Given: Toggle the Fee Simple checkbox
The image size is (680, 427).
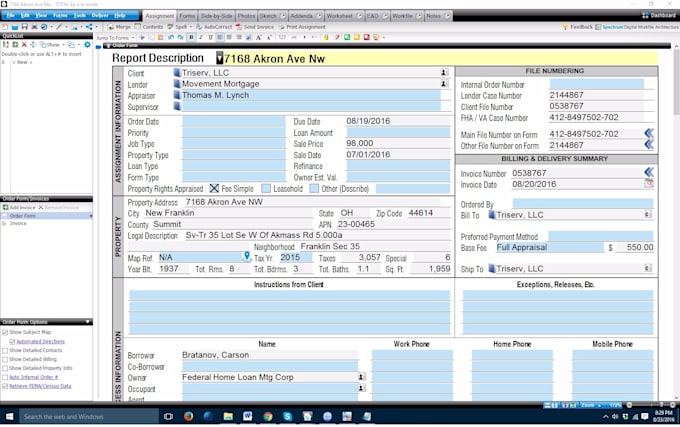Looking at the screenshot, I should pos(214,189).
